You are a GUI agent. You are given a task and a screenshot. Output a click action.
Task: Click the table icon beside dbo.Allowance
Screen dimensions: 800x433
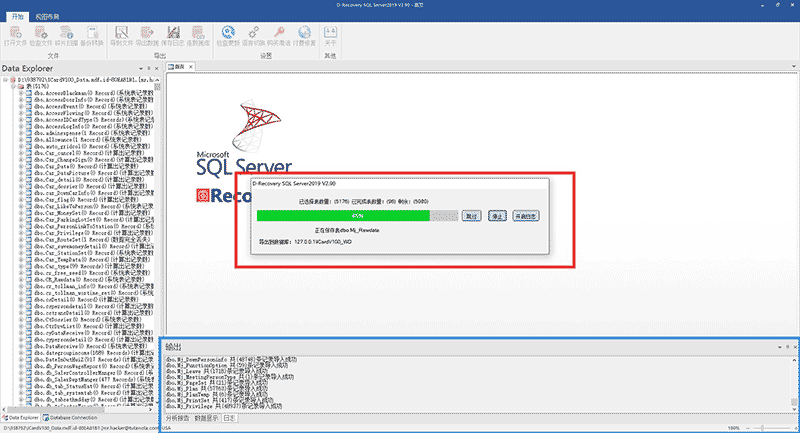(29, 140)
